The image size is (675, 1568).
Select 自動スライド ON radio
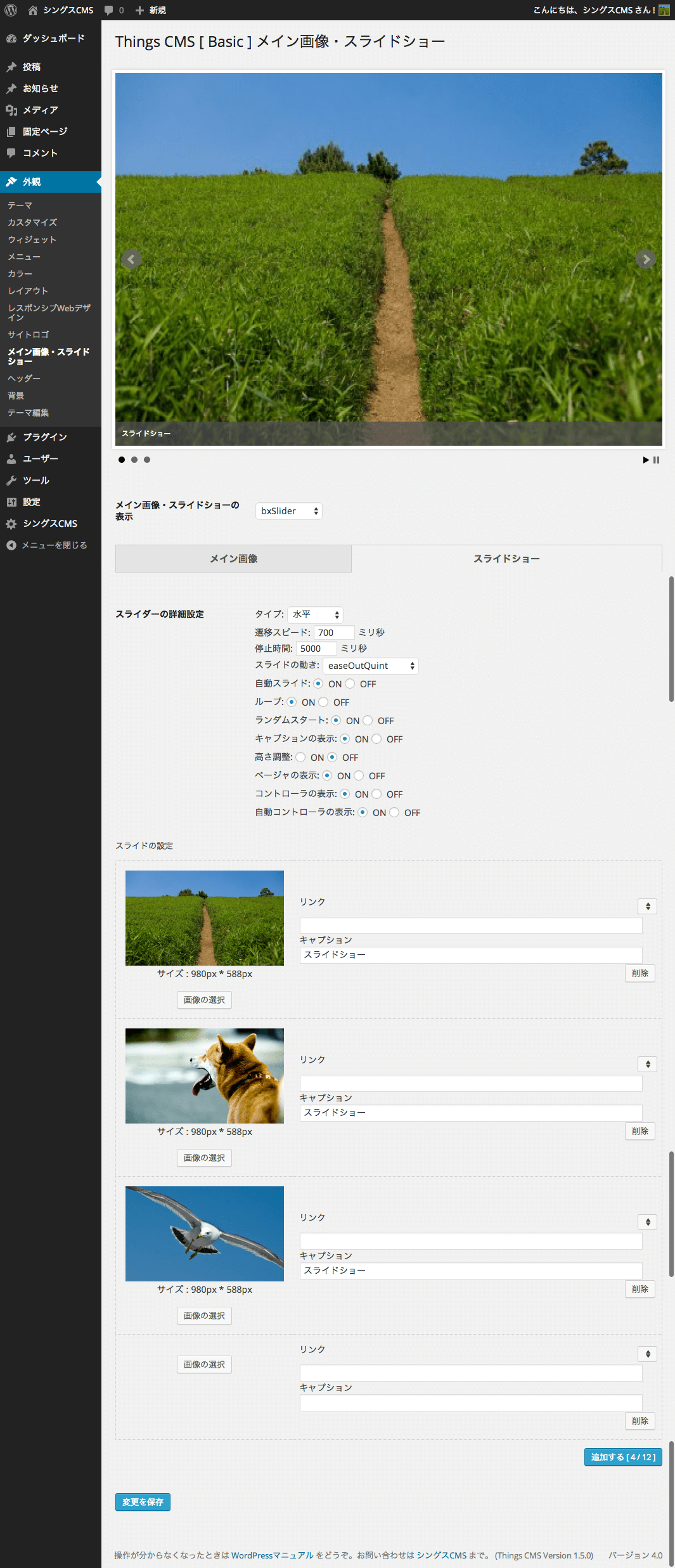click(318, 684)
